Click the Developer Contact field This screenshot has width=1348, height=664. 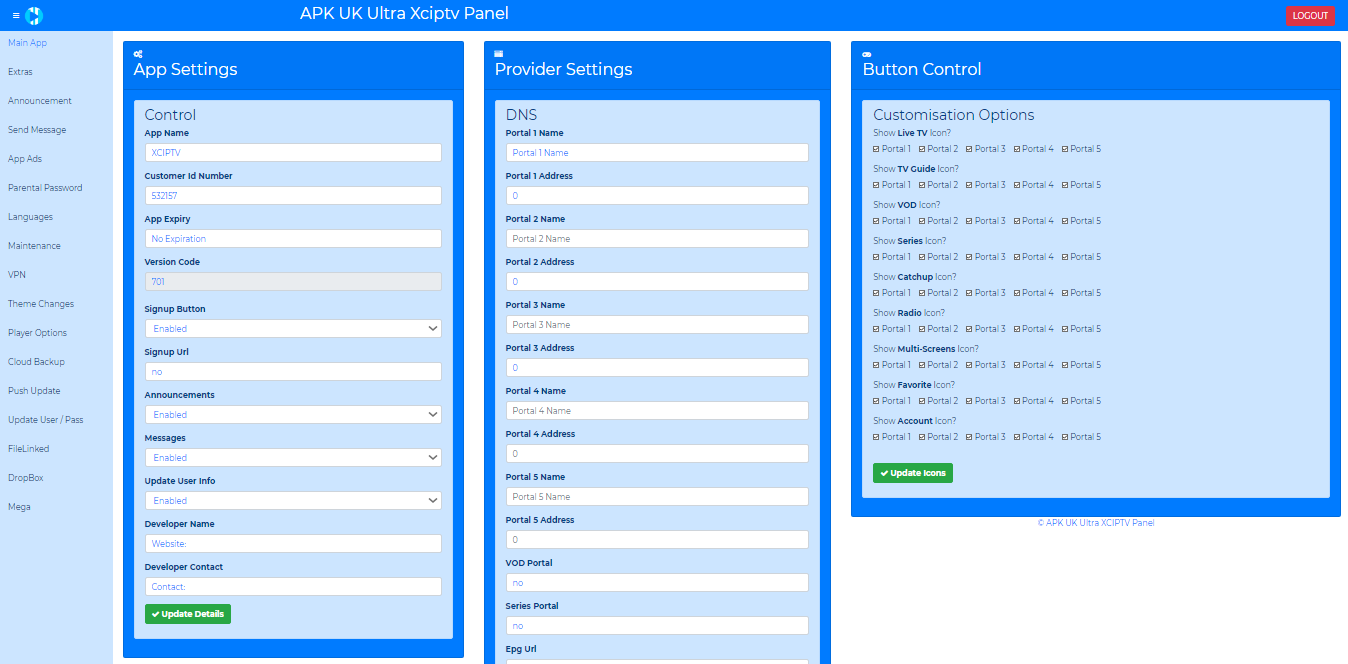(x=293, y=586)
